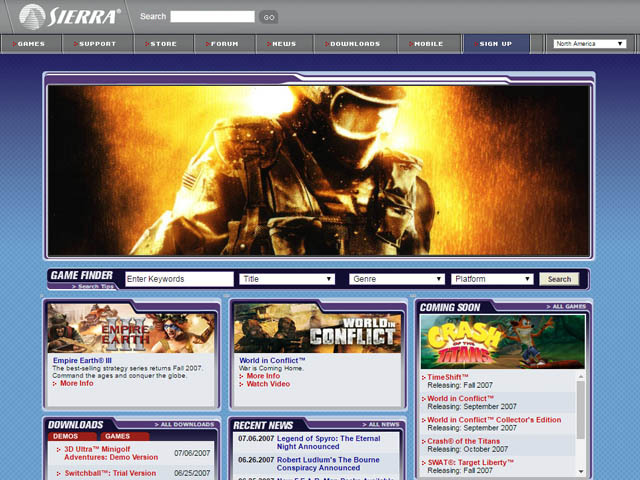Screen dimensions: 640x480
Task: Click the Sign Up button
Action: [495, 44]
